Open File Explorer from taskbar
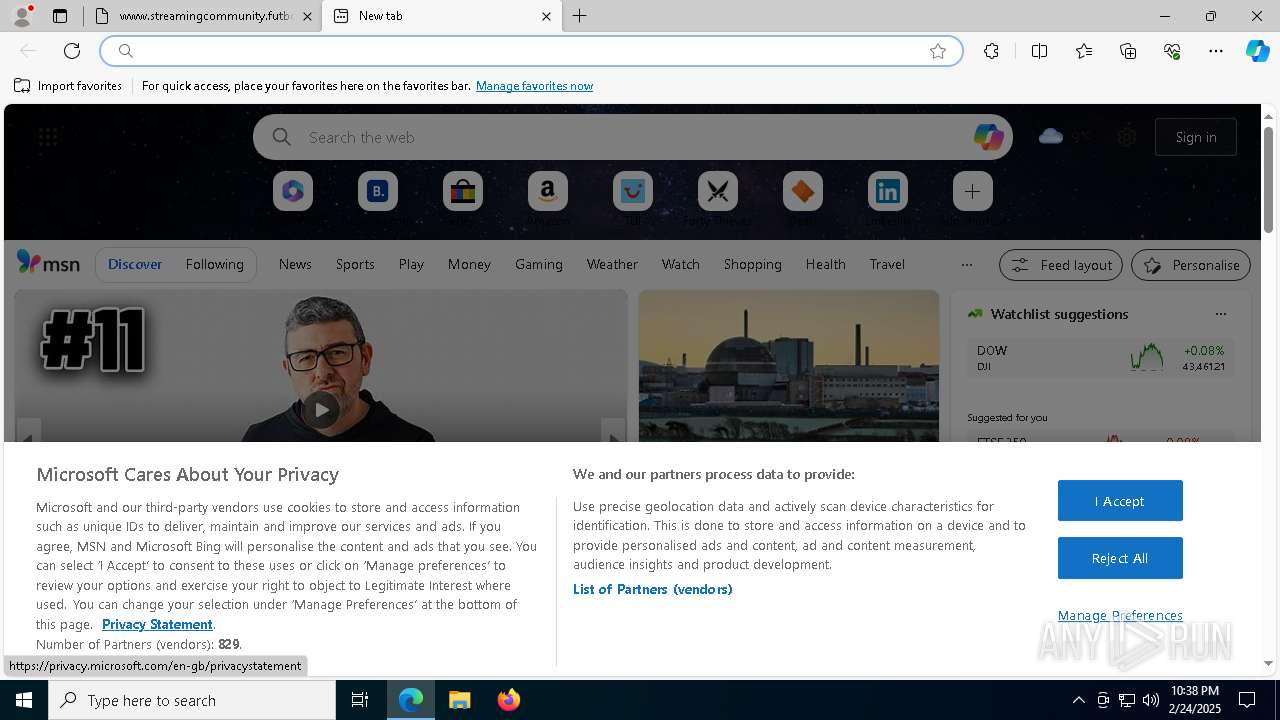The image size is (1280, 720). [x=459, y=700]
